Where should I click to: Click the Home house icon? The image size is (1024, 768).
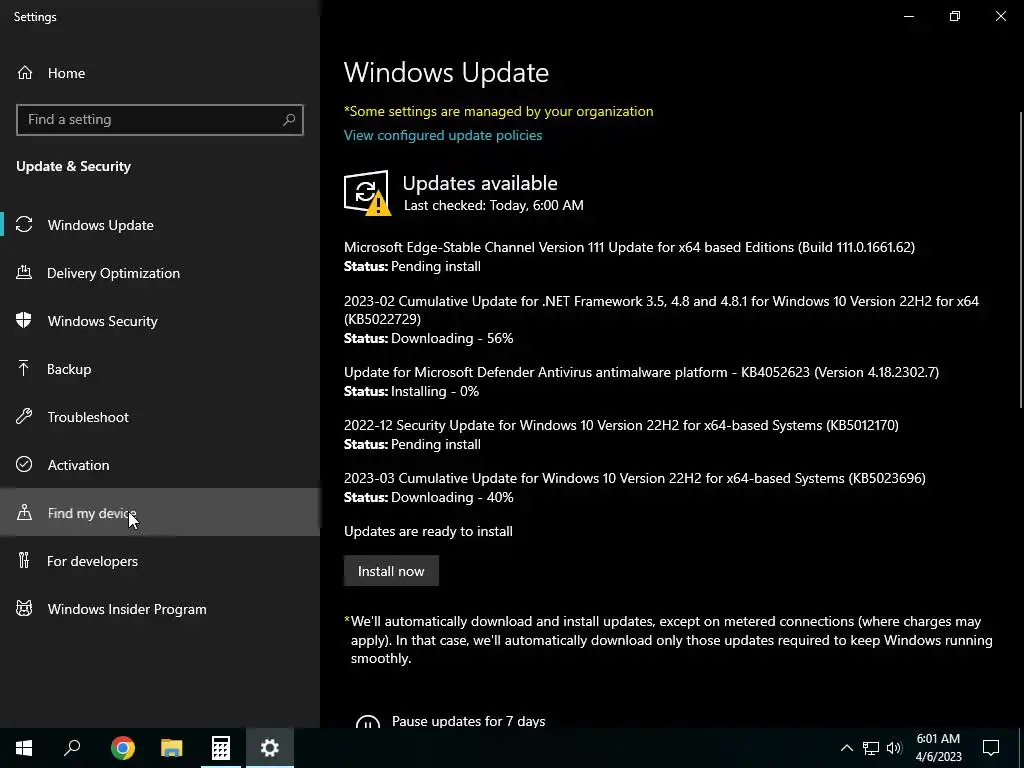pos(25,73)
